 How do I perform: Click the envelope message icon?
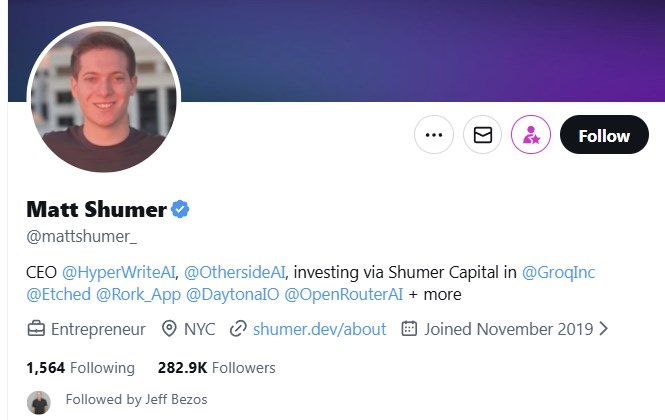[482, 135]
